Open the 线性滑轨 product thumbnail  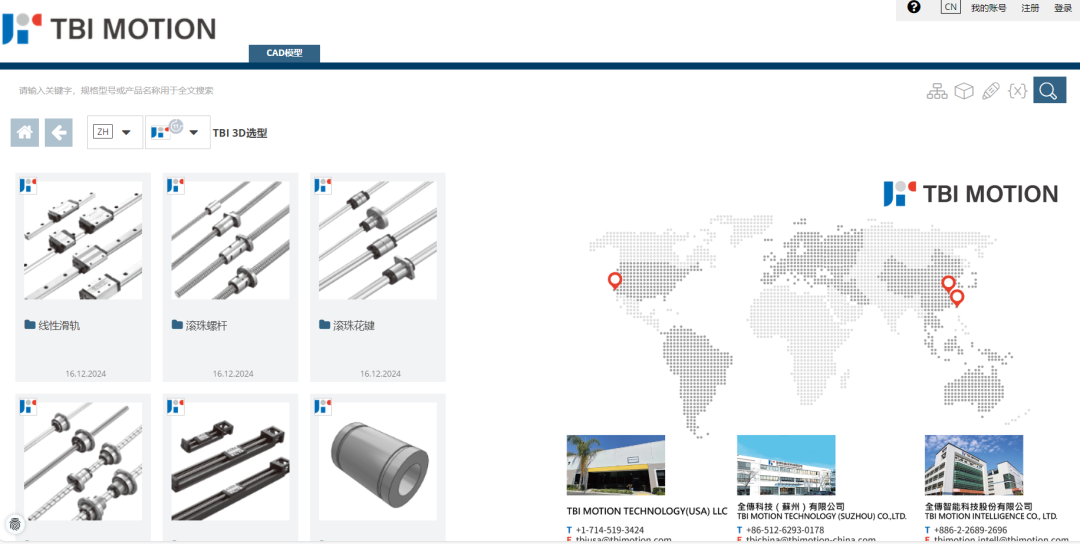pyautogui.click(x=83, y=240)
